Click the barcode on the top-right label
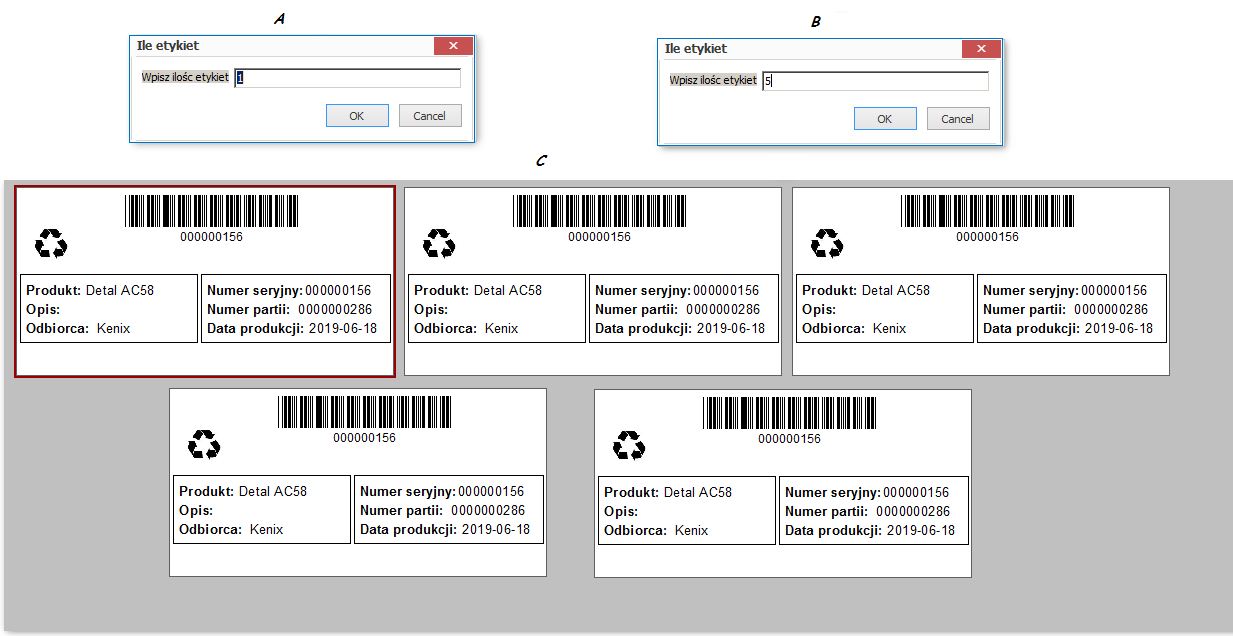 987,211
